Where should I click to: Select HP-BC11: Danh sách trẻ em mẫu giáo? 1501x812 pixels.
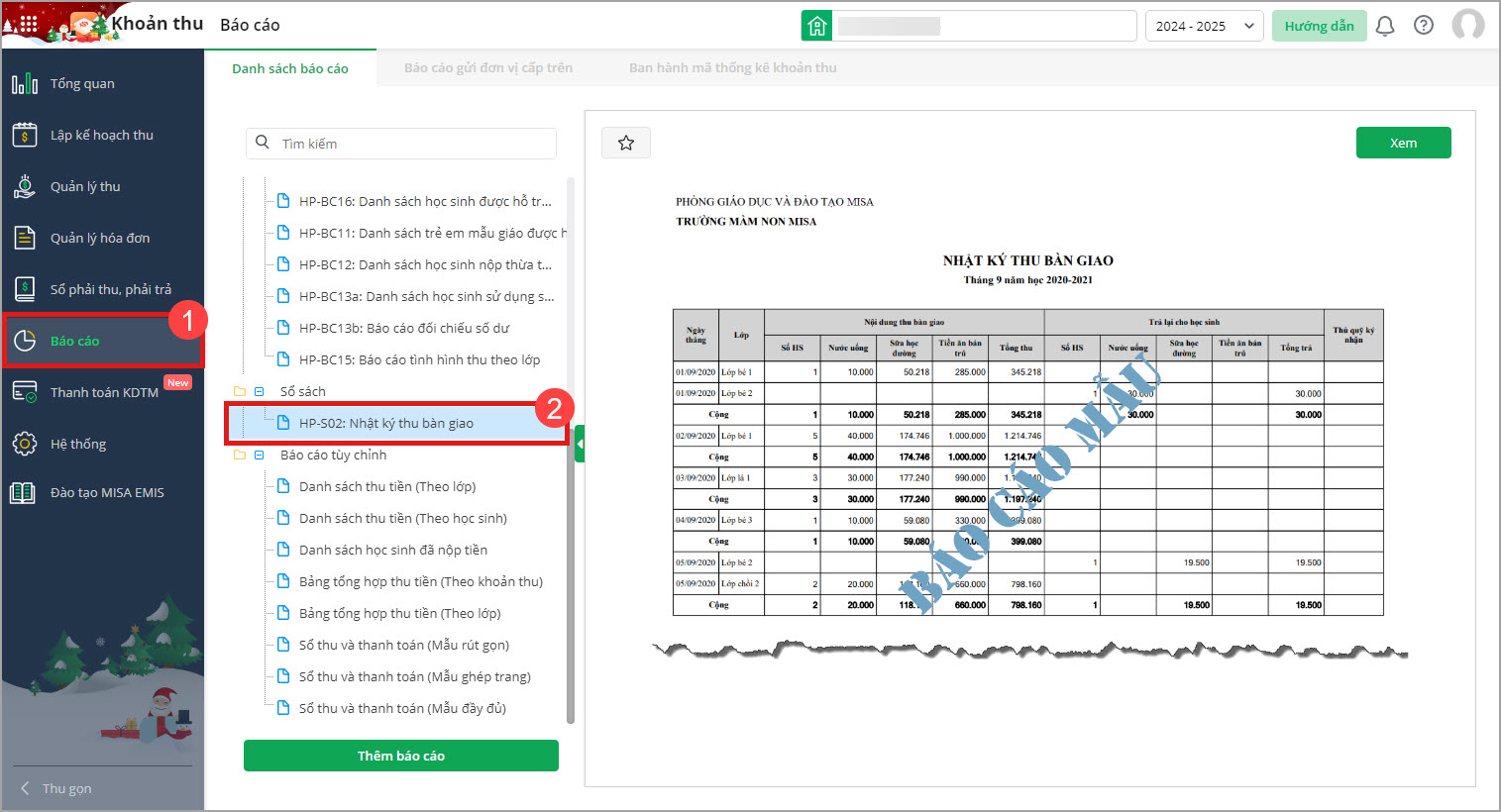click(433, 233)
